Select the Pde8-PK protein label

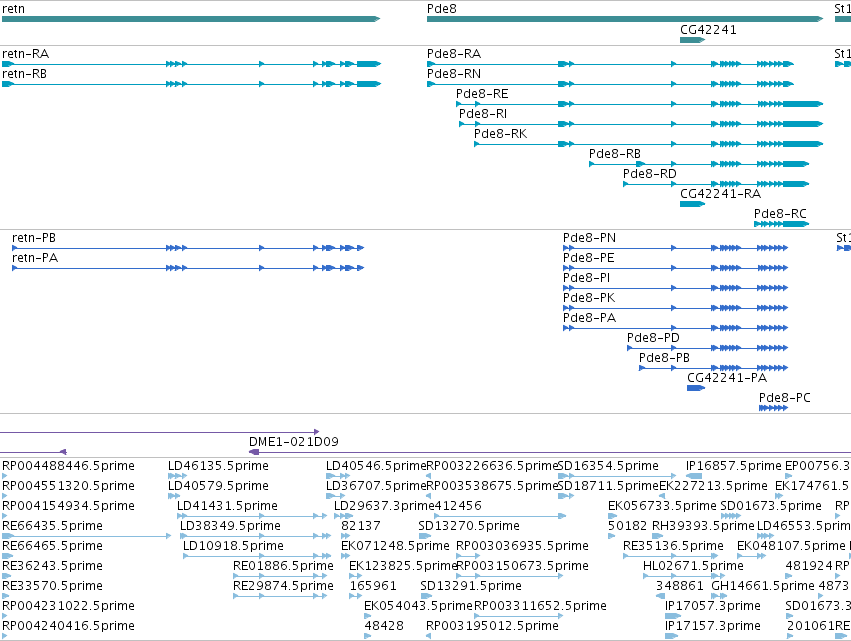[589, 298]
